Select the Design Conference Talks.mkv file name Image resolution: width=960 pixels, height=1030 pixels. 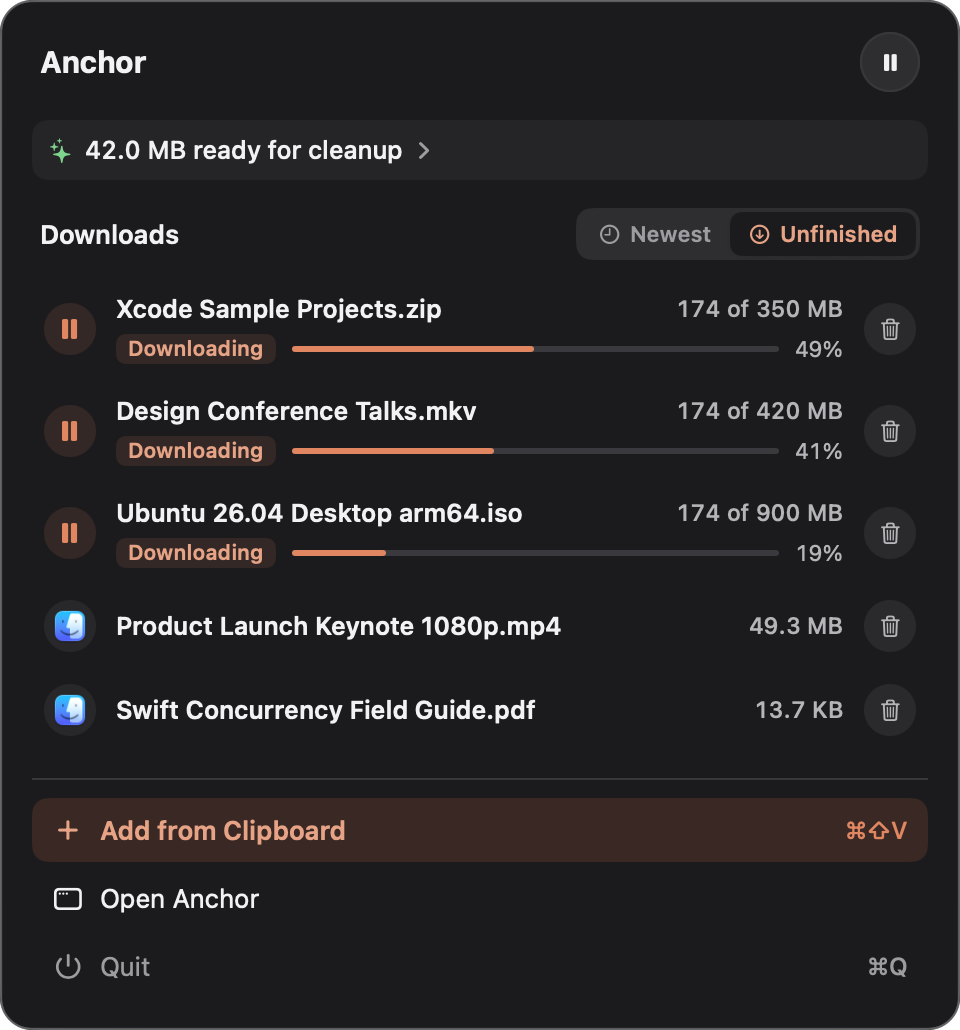point(296,411)
